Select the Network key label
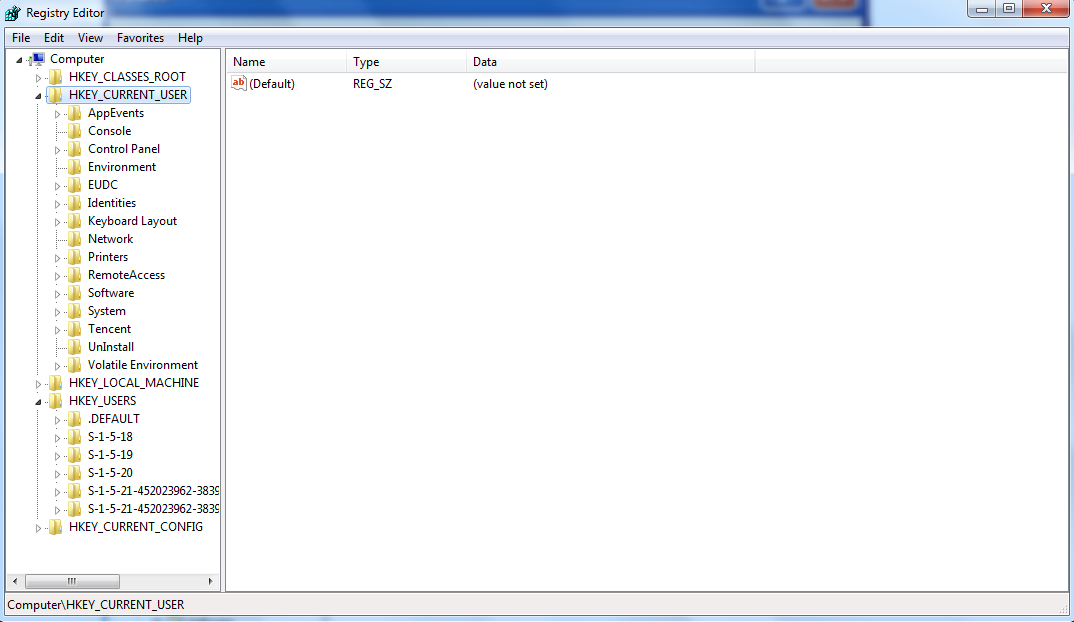1074x622 pixels. pos(110,239)
